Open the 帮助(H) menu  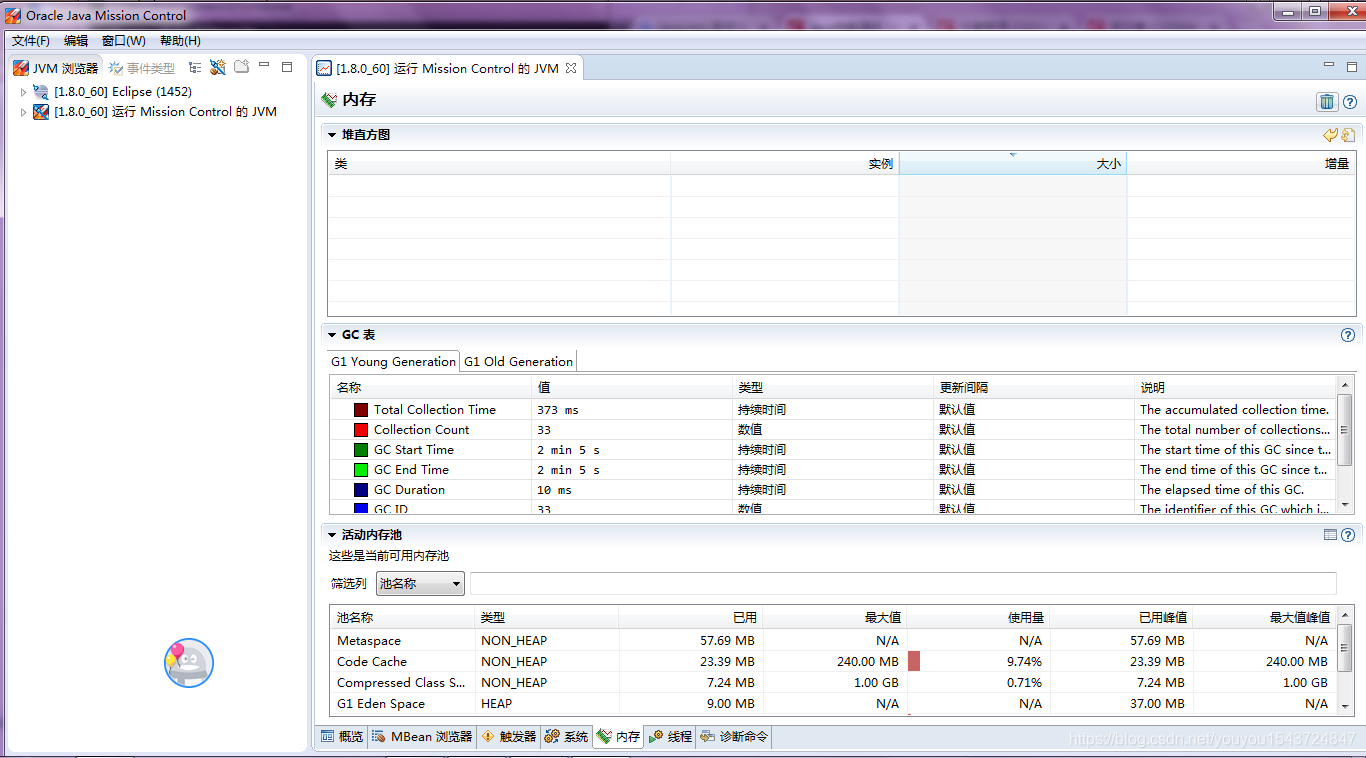(180, 41)
